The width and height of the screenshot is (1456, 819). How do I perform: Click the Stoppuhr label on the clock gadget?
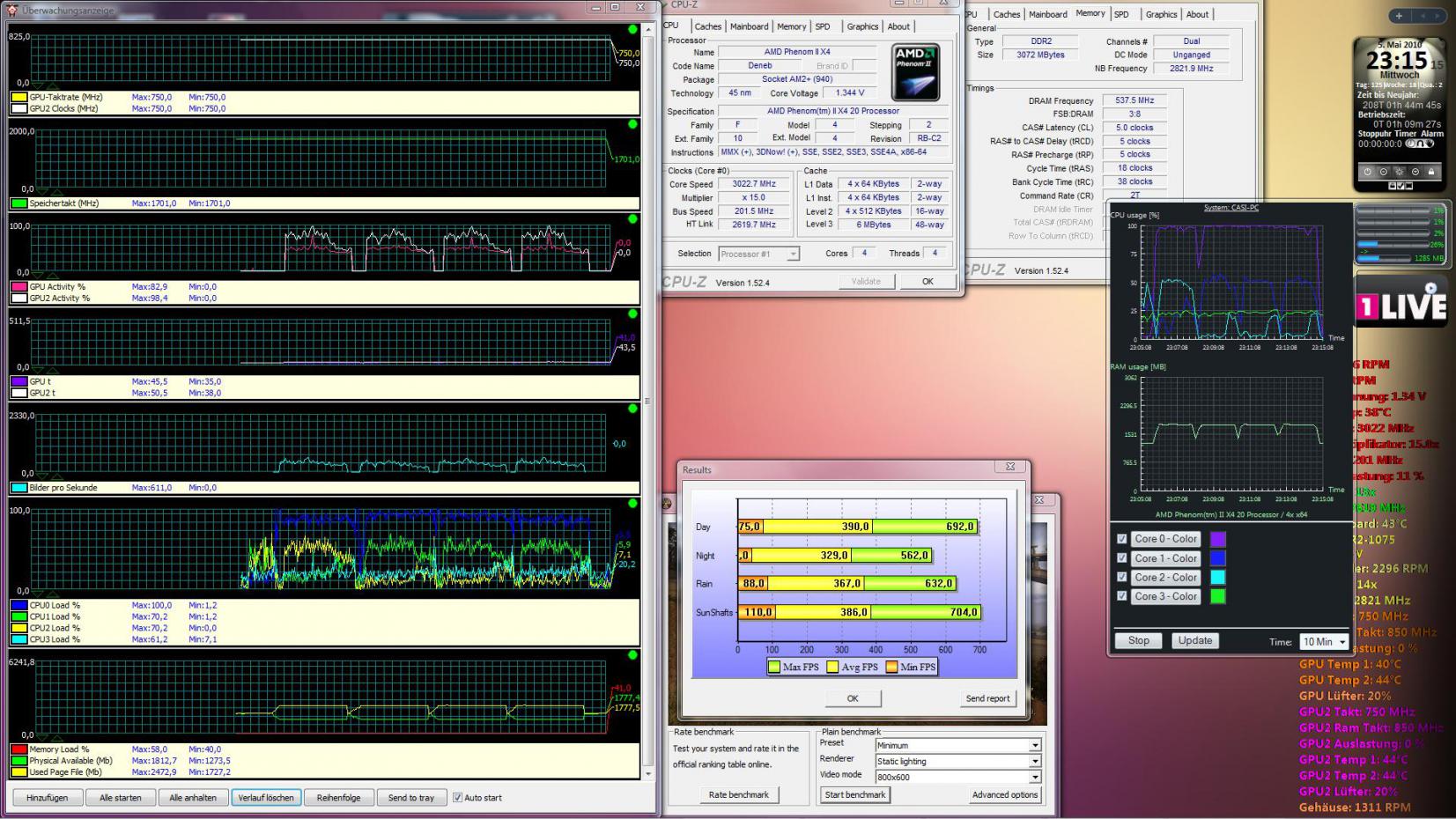click(1374, 134)
